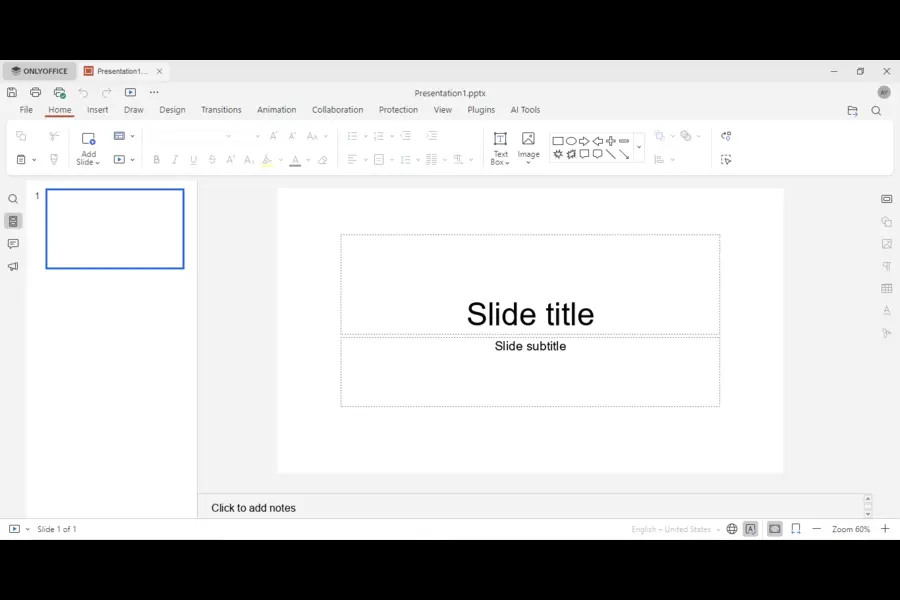Click the Fit to width icon

[x=796, y=529]
